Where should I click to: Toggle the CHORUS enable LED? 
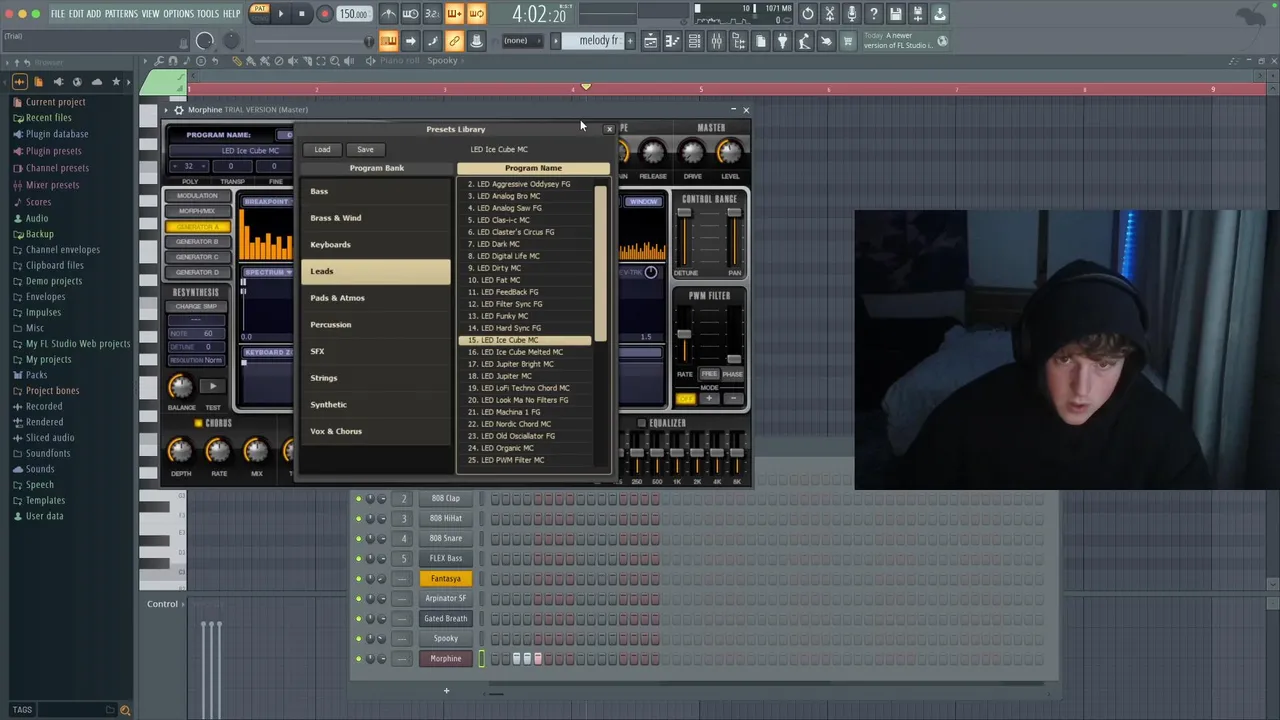(x=198, y=423)
